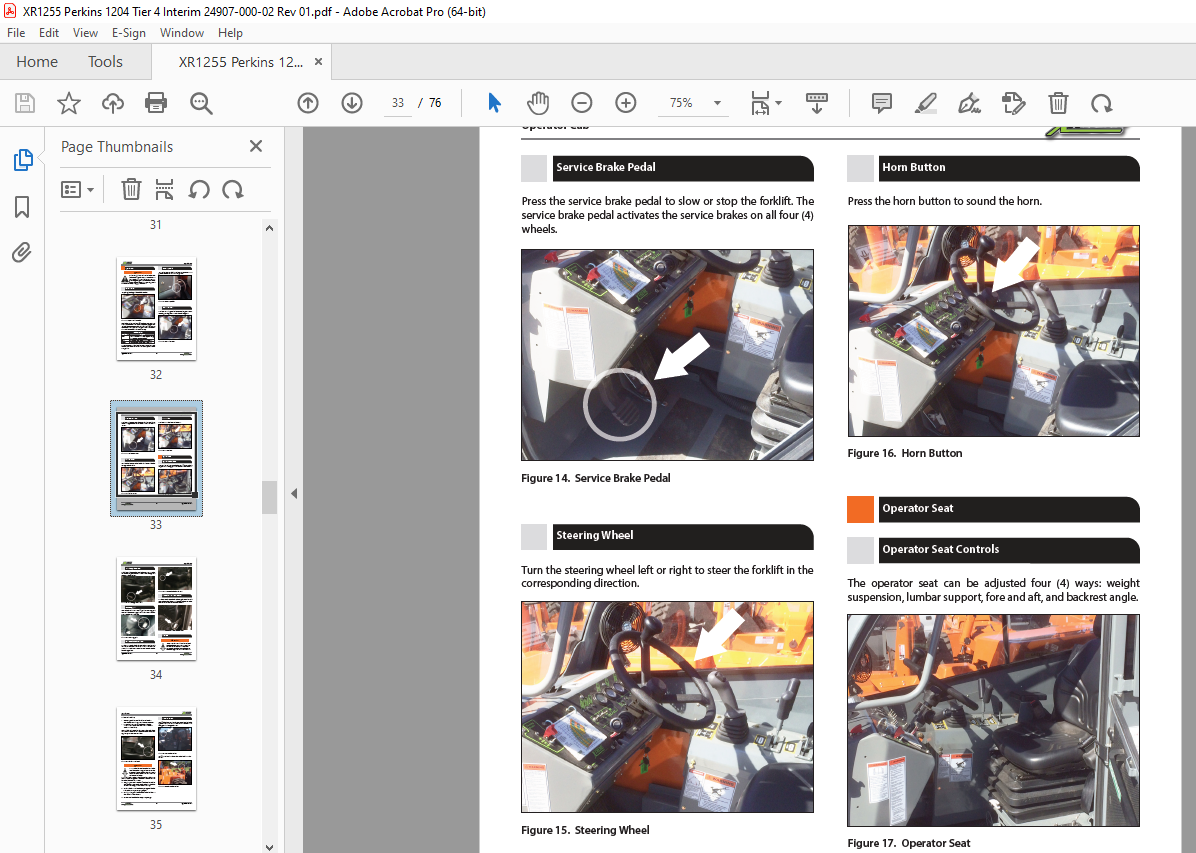Click the Figure 16 horn button photo
1196x853 pixels.
coord(993,330)
